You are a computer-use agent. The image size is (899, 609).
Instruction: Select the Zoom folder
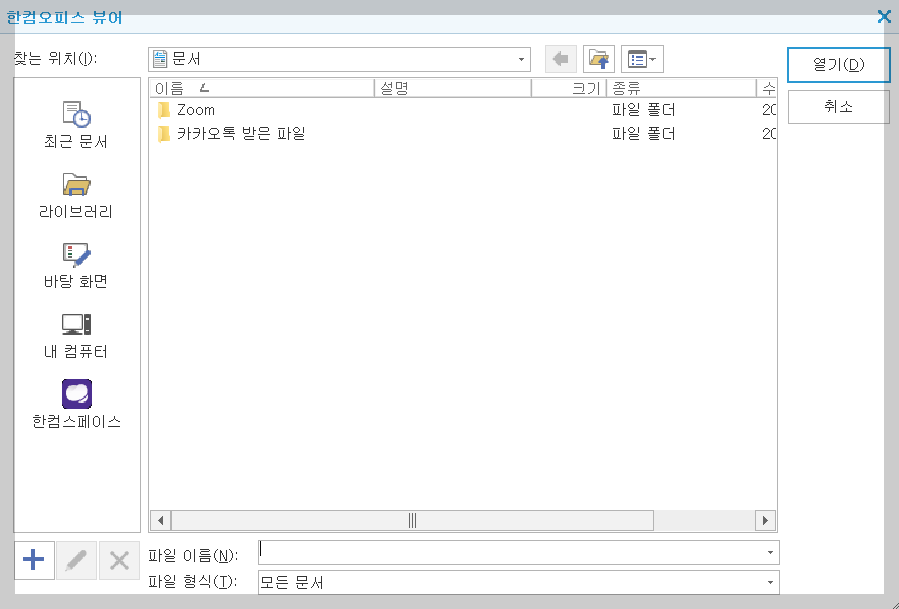[x=196, y=110]
